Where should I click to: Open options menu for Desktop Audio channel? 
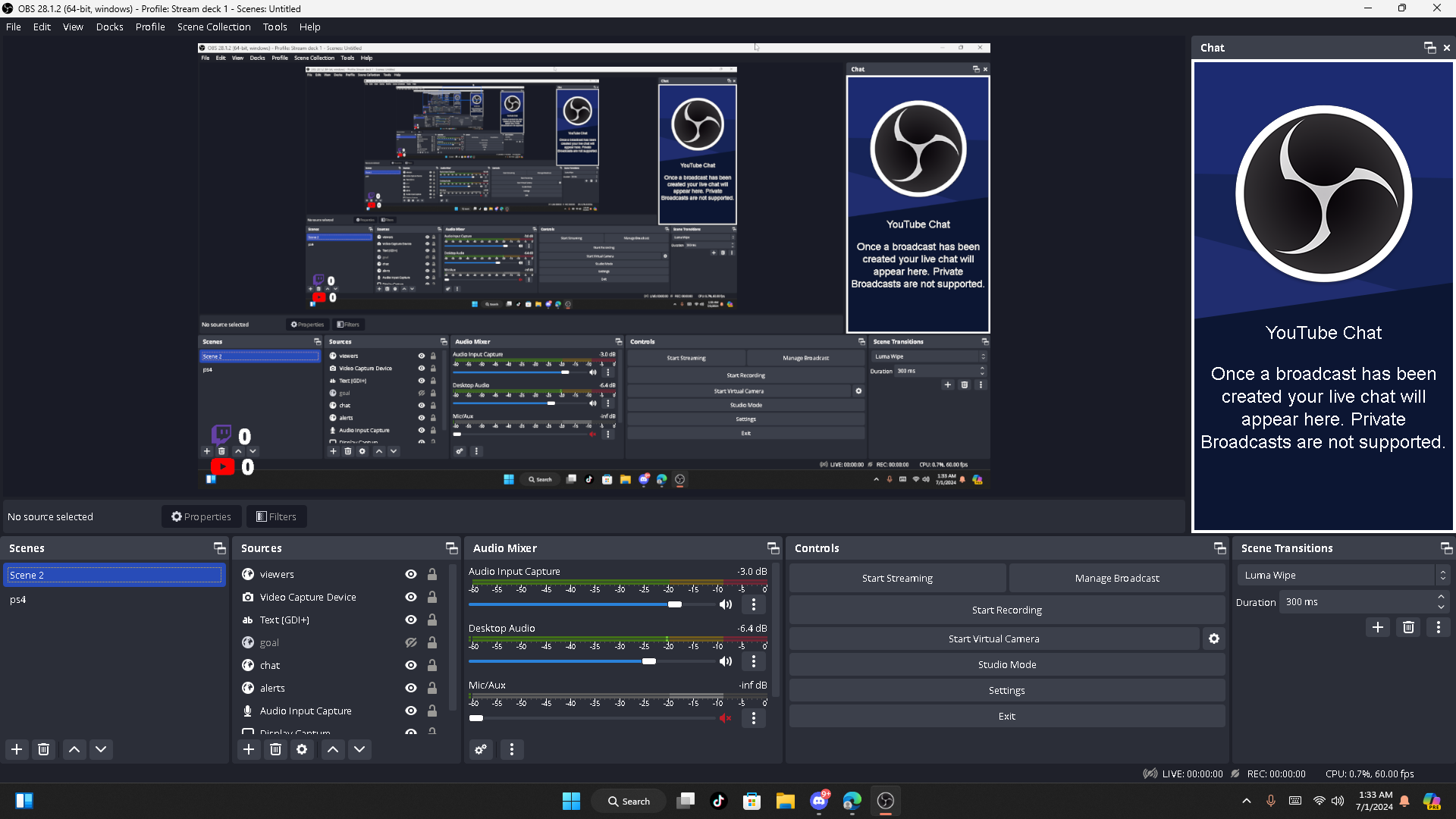tap(754, 661)
